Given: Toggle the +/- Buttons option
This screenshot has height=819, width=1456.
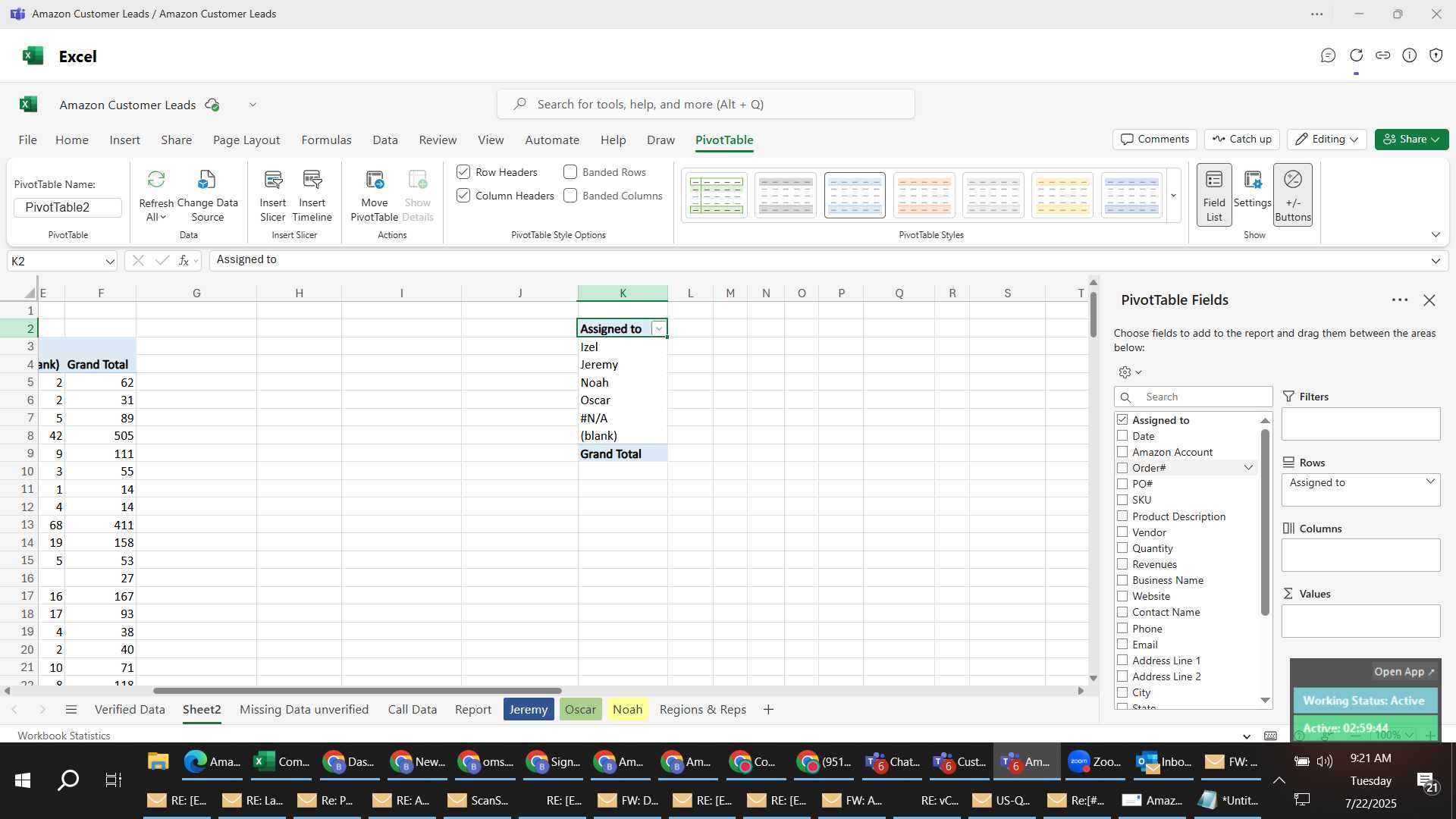Looking at the screenshot, I should 1293,195.
